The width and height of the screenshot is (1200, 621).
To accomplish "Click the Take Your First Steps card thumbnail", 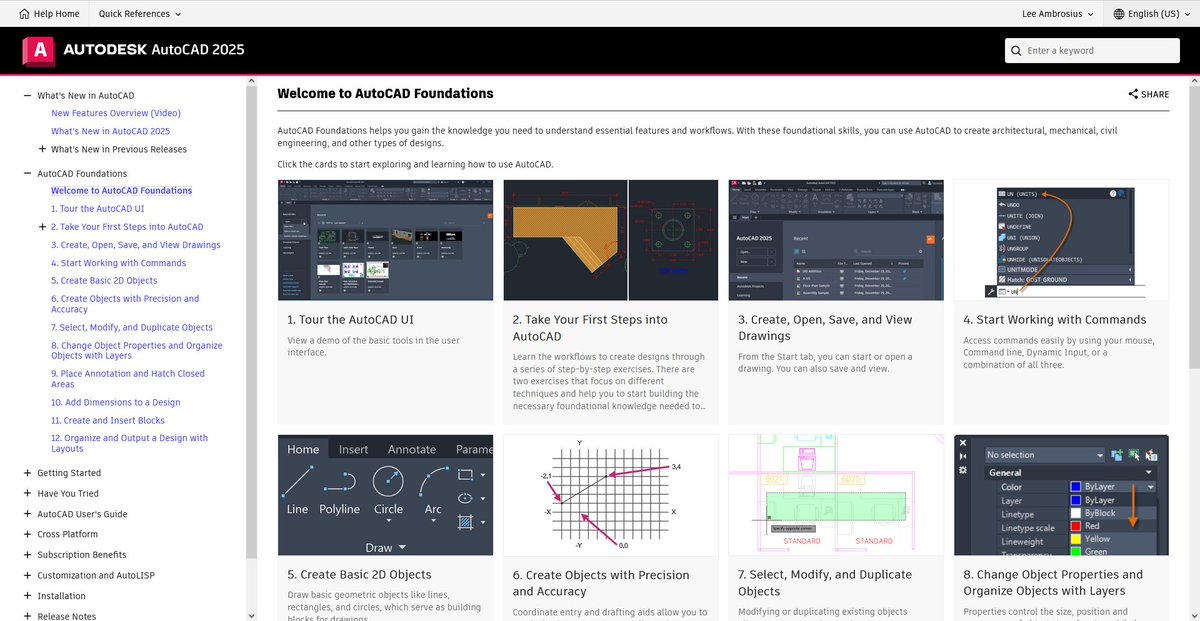I will point(611,240).
